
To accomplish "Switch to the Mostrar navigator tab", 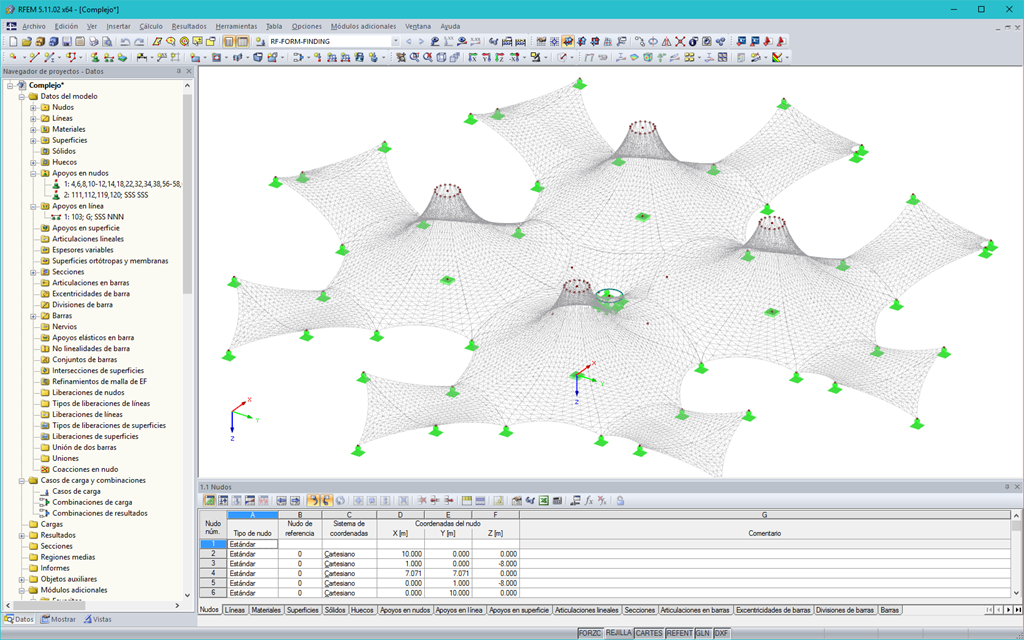I will (58, 619).
